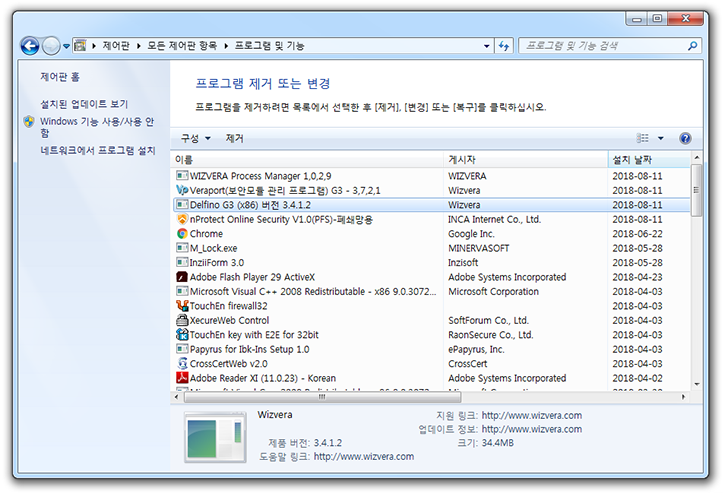Open 네트워크에서 프로그램 설치 link
The width and height of the screenshot is (725, 494).
point(98,151)
